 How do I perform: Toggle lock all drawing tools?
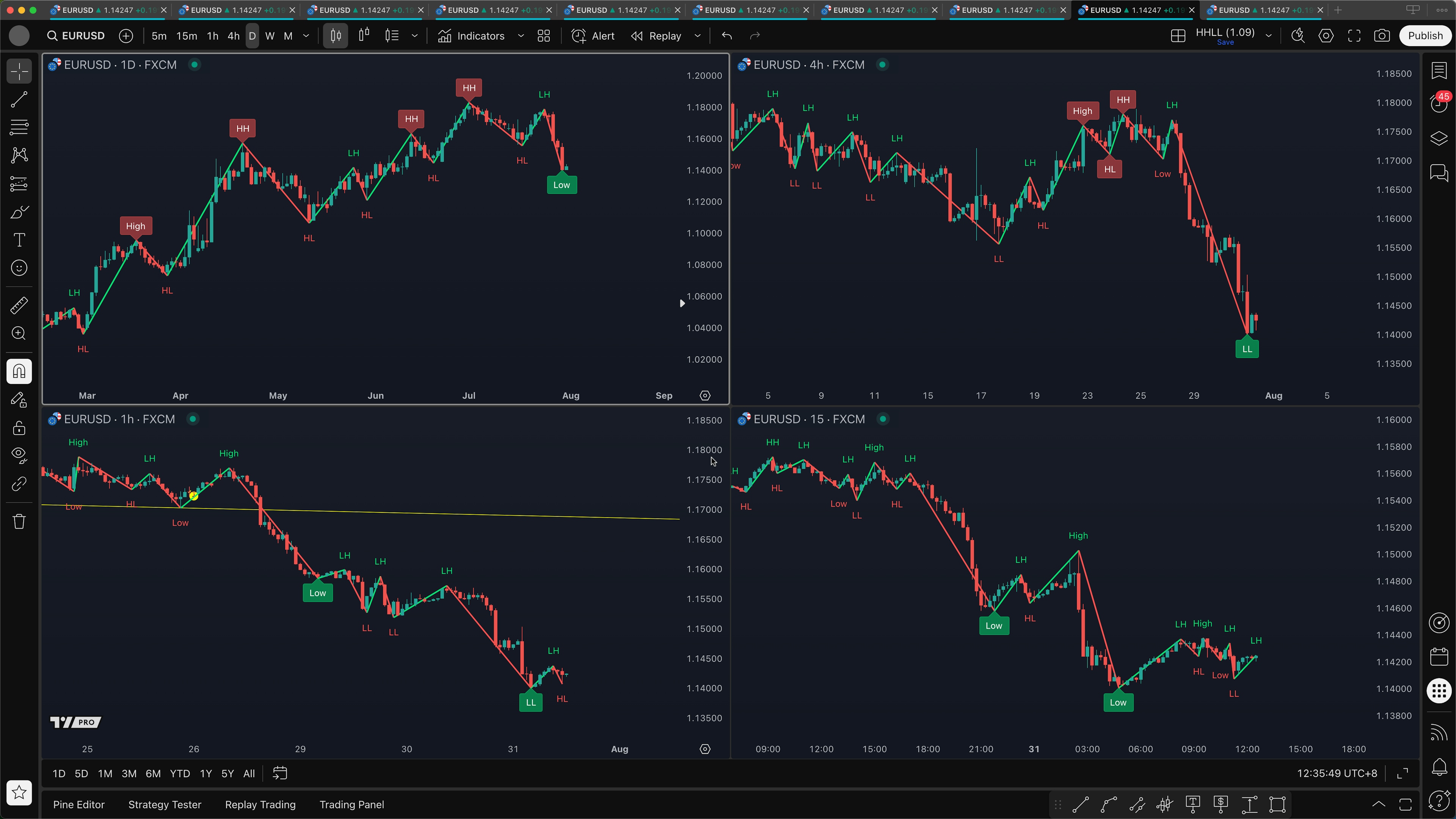click(x=19, y=428)
